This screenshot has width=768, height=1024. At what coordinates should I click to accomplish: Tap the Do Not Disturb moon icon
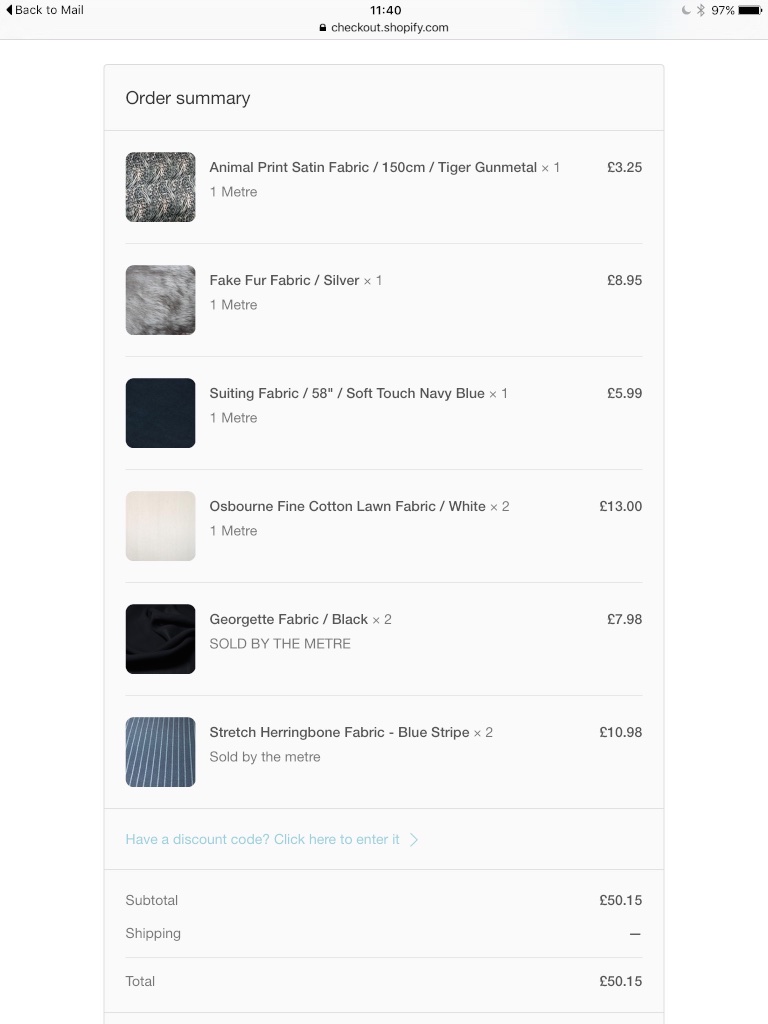pos(686,10)
